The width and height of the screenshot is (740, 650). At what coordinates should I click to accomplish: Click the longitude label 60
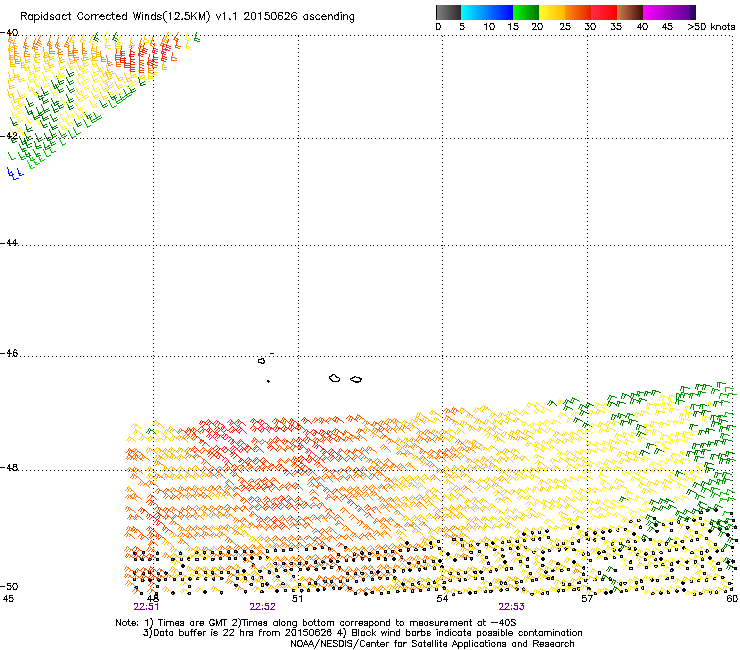pos(732,599)
